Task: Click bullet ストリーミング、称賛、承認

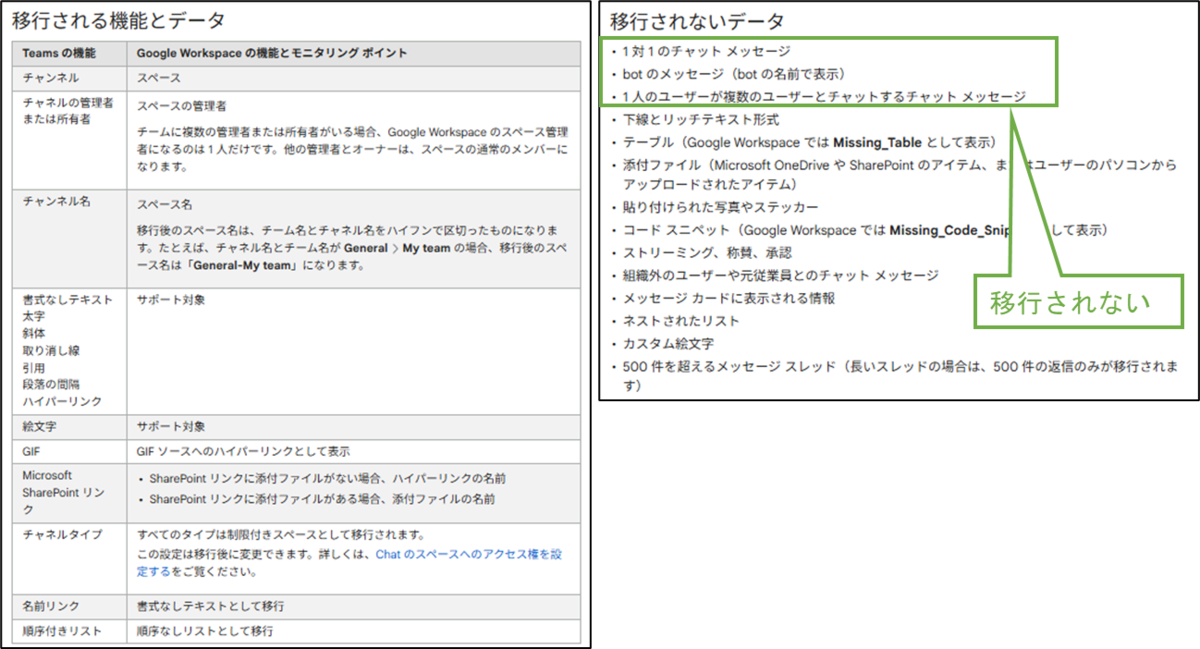Action: pos(707,252)
